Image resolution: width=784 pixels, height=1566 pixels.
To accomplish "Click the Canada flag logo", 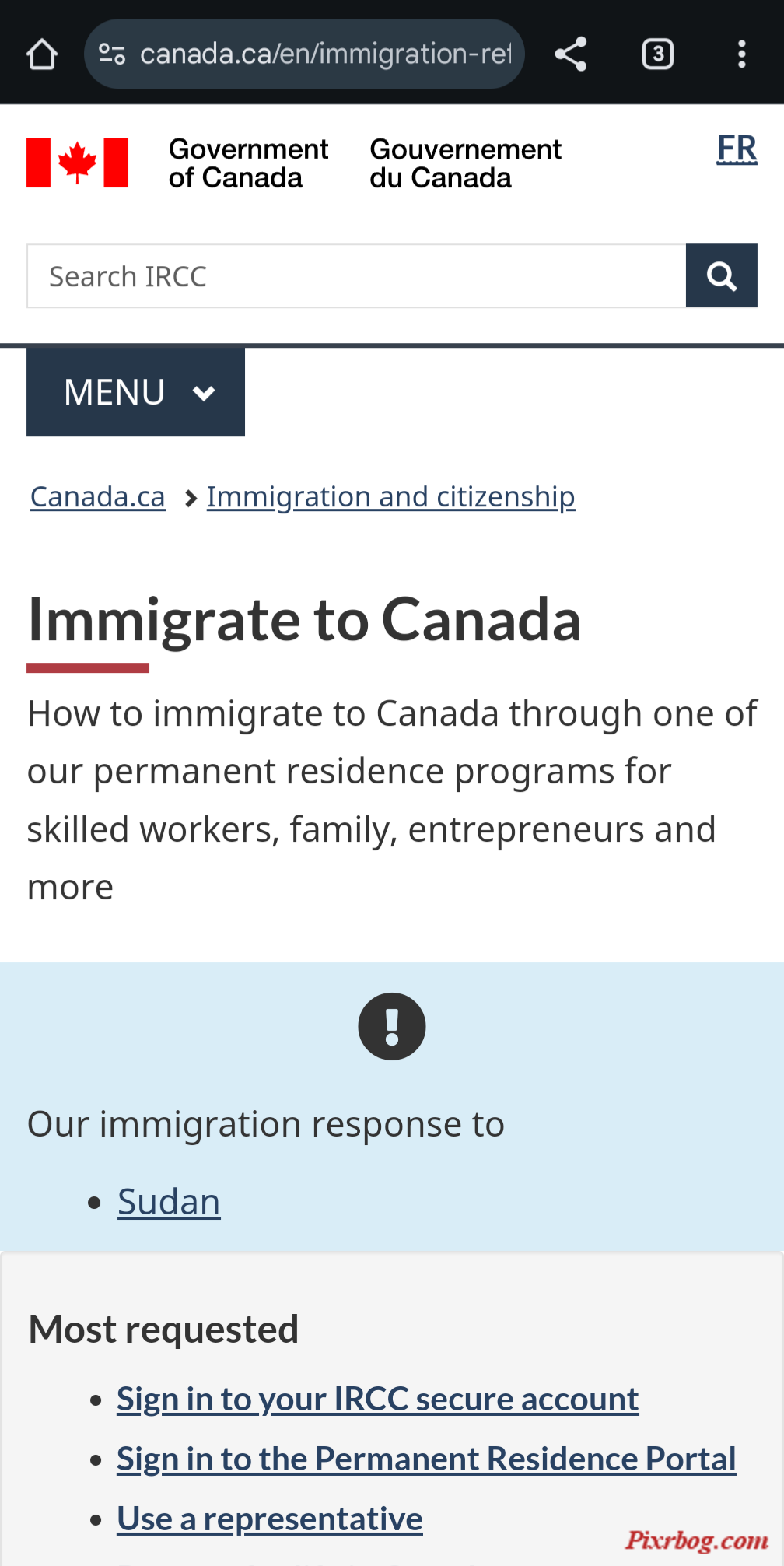I will [x=77, y=163].
